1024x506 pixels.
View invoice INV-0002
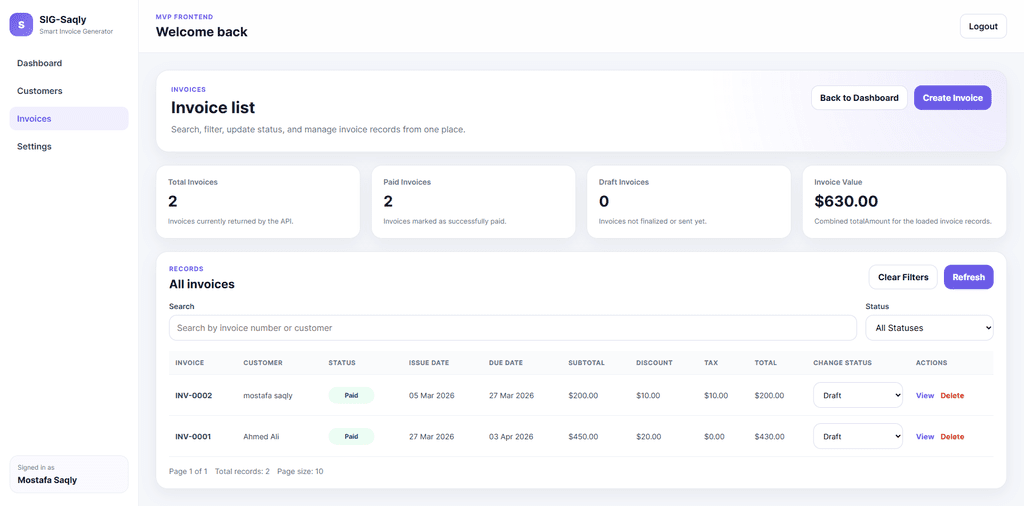925,396
